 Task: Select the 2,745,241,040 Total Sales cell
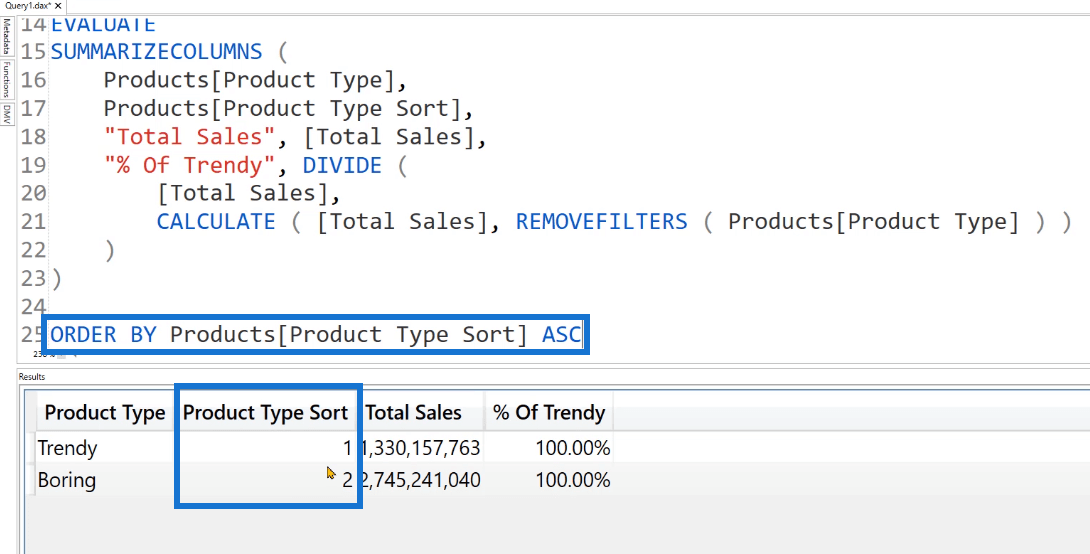tap(421, 480)
